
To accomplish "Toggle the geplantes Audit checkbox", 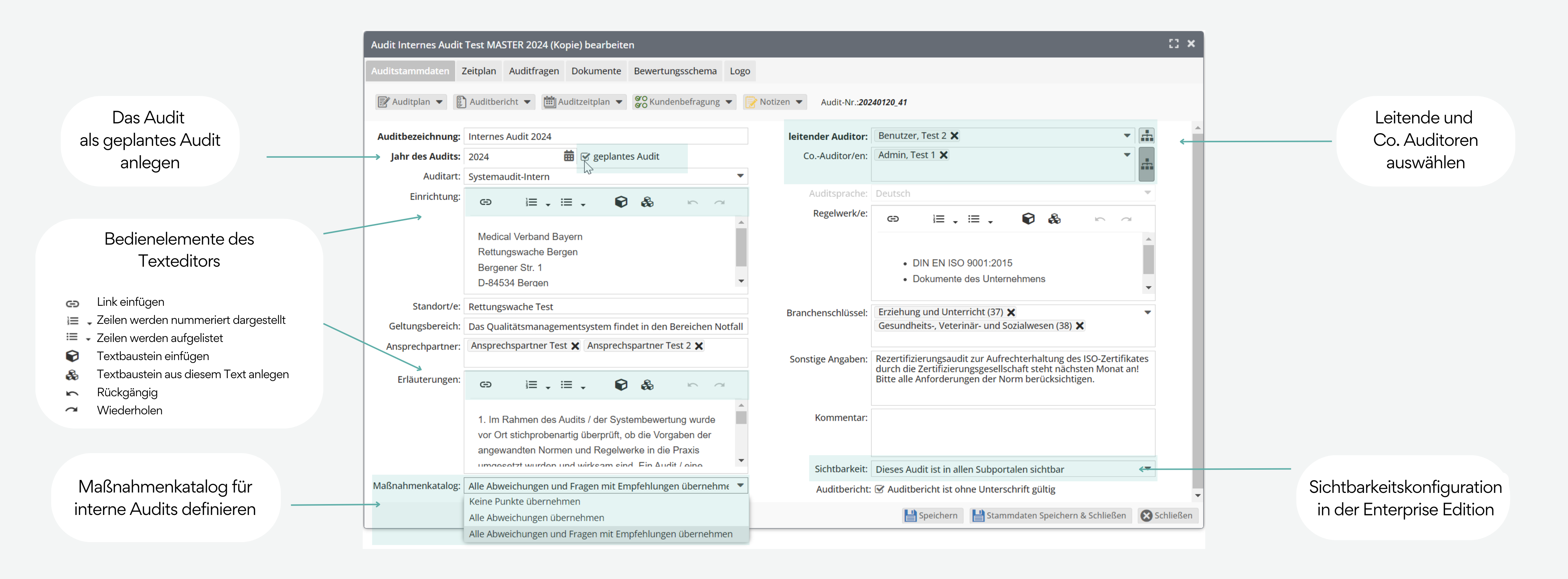I will tap(585, 156).
